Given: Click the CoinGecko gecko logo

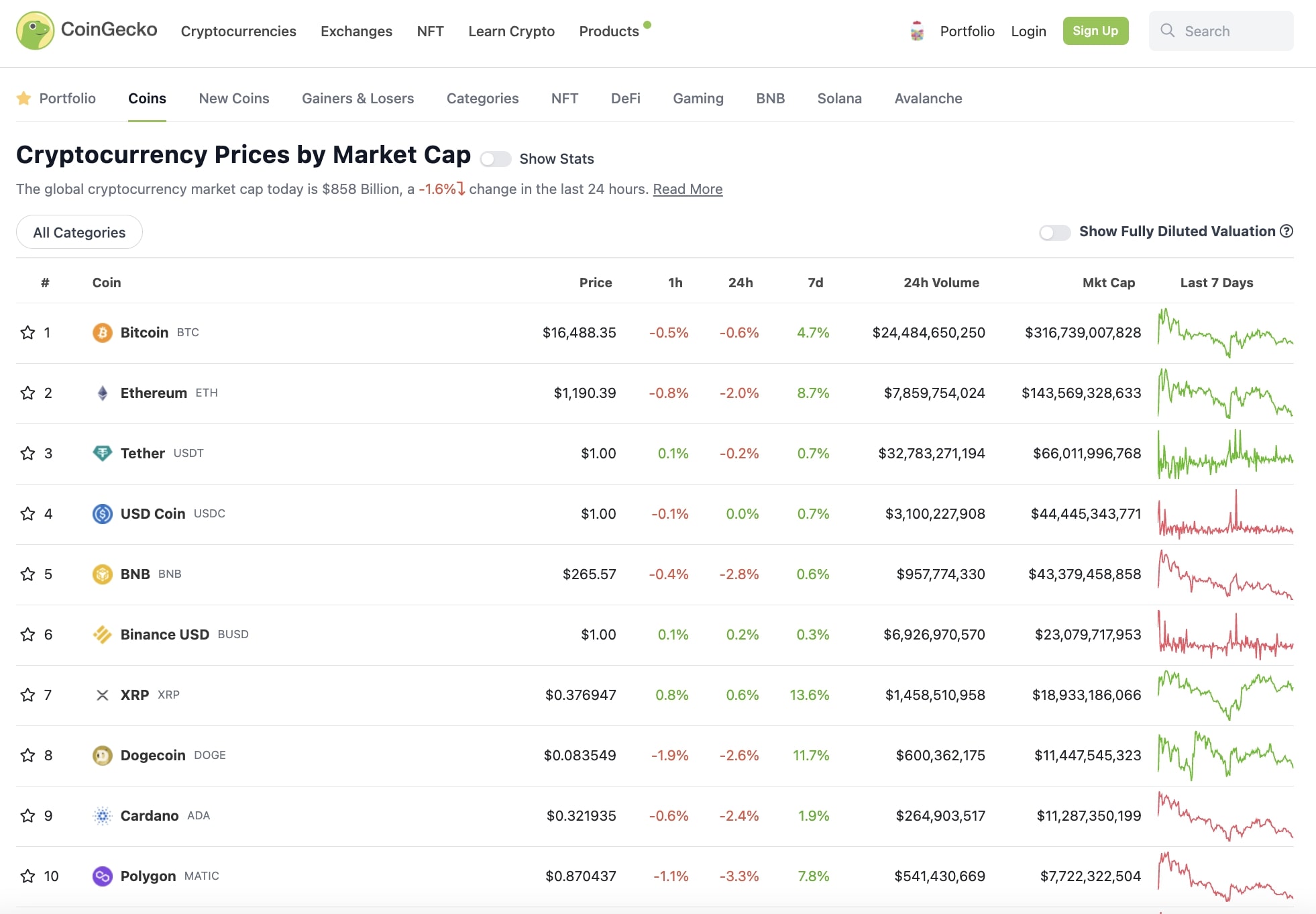Looking at the screenshot, I should (x=35, y=30).
